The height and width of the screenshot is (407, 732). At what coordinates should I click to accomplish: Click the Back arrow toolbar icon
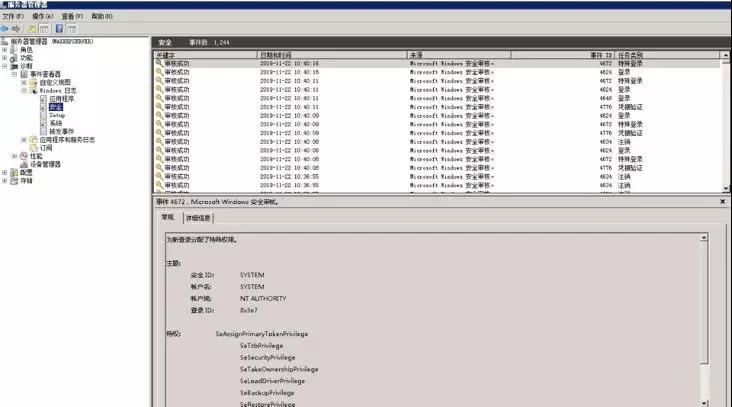[x=5, y=29]
